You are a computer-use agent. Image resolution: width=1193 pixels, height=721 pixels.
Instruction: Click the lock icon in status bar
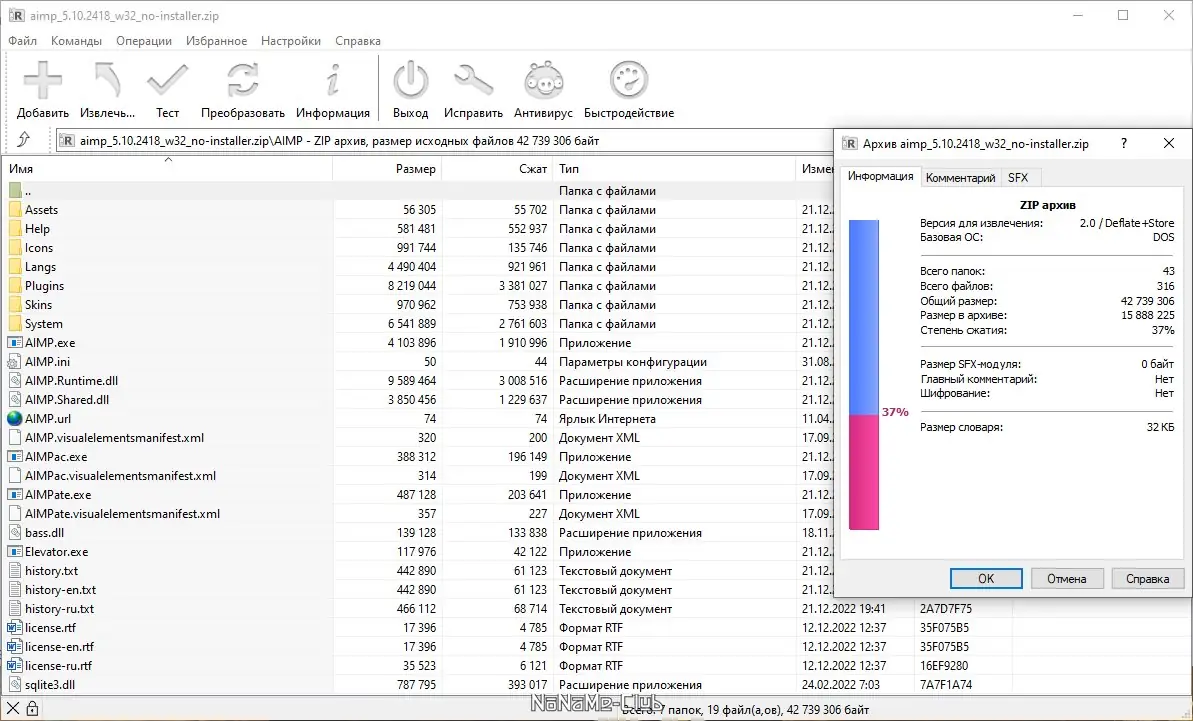tap(32, 710)
